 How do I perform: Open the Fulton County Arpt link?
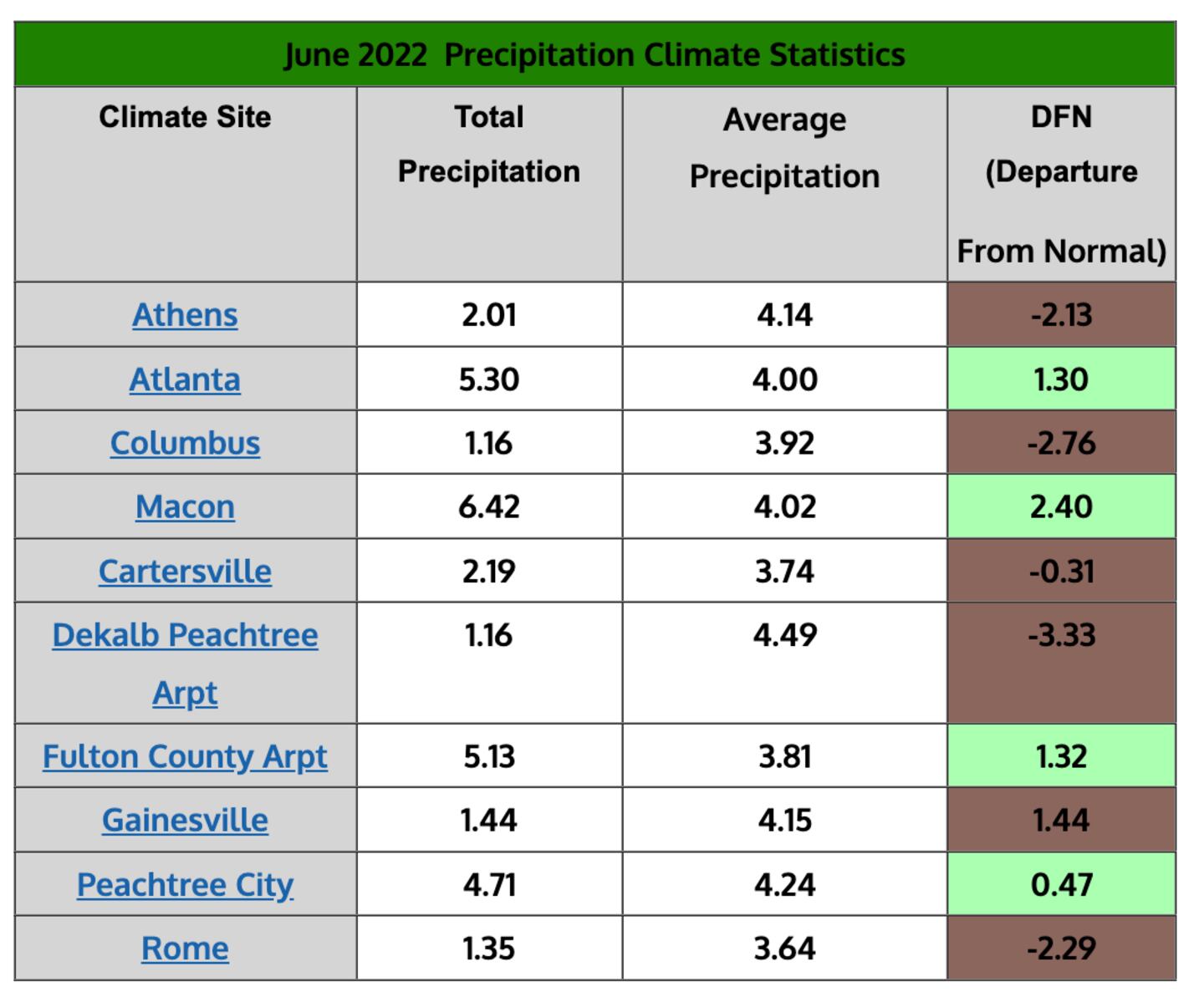tap(185, 756)
